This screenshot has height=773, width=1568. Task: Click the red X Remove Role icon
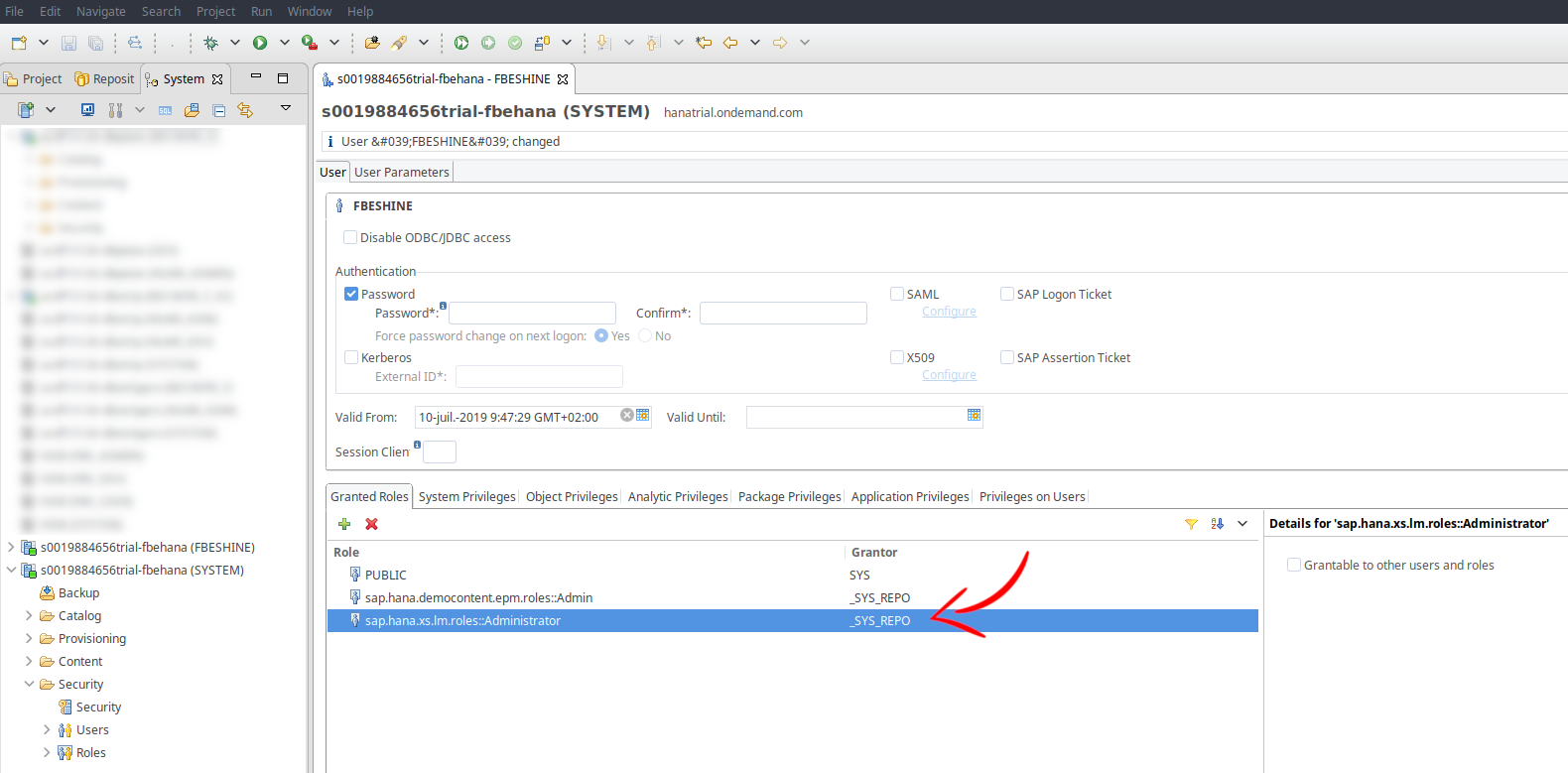coord(372,524)
